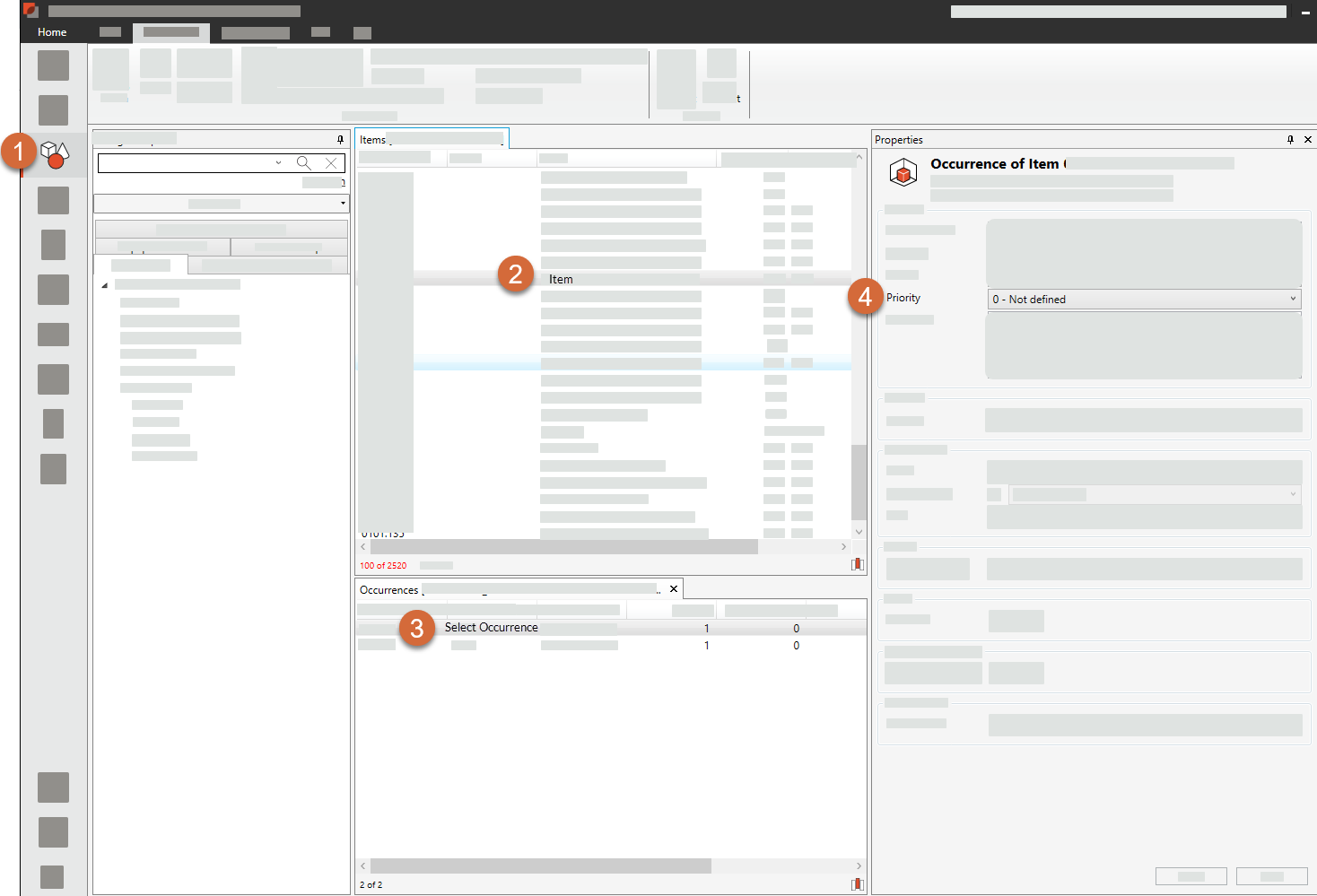Viewport: 1317px width, 896px height.
Task: Select the Items tab
Action: 372,139
